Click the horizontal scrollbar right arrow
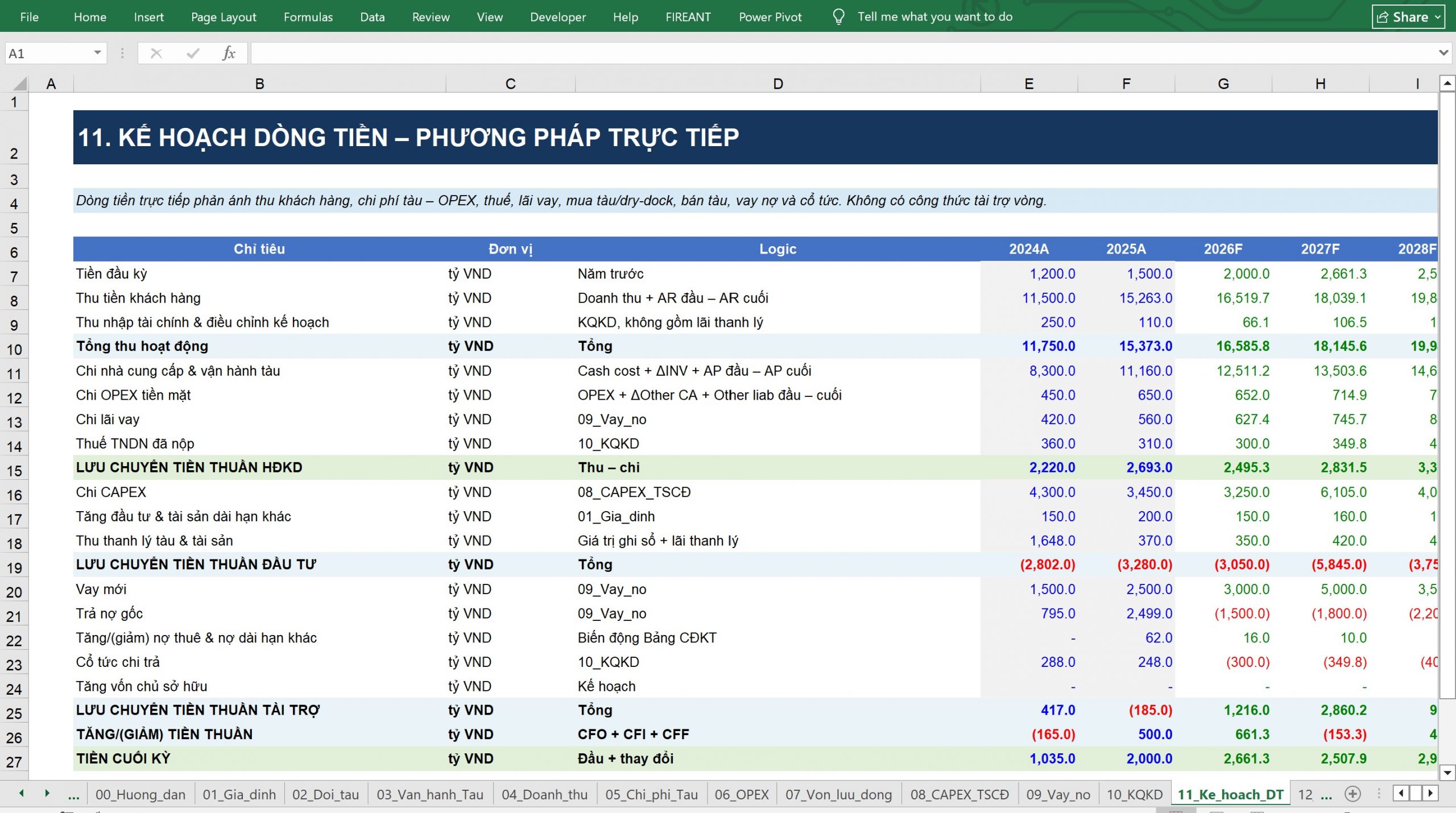1456x813 pixels. click(1430, 793)
